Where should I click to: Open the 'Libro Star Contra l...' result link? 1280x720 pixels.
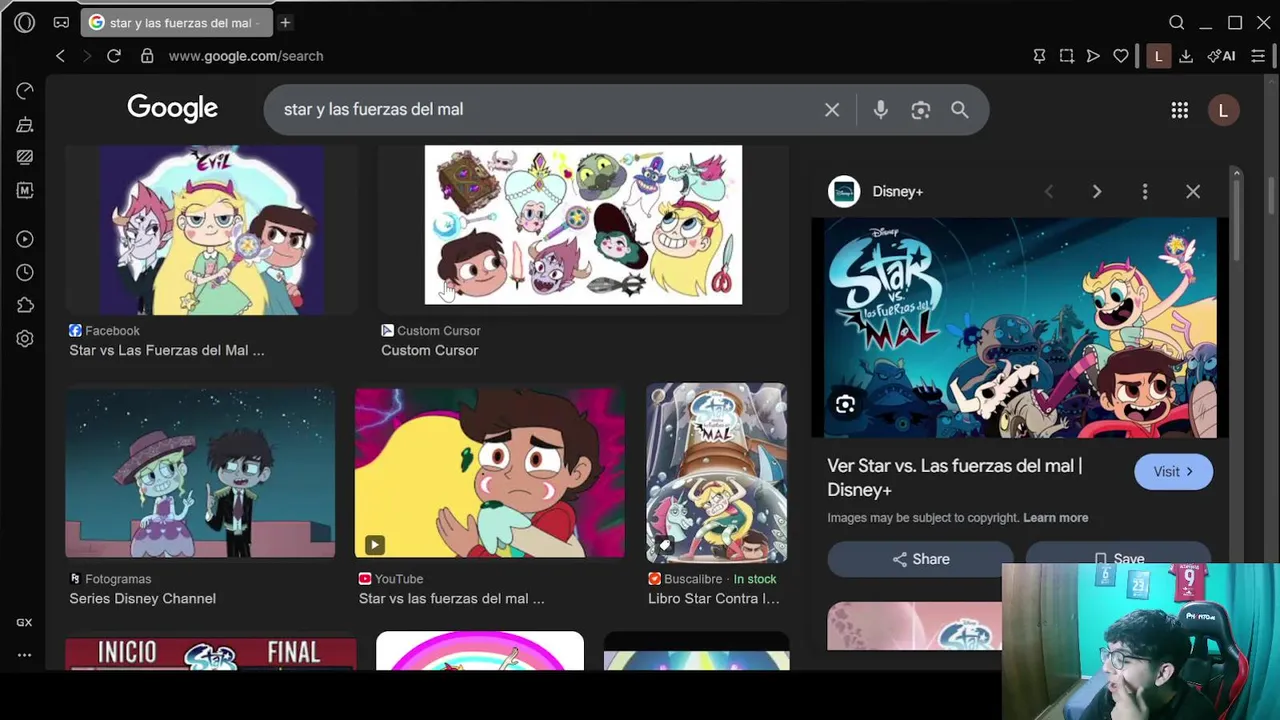coord(713,598)
